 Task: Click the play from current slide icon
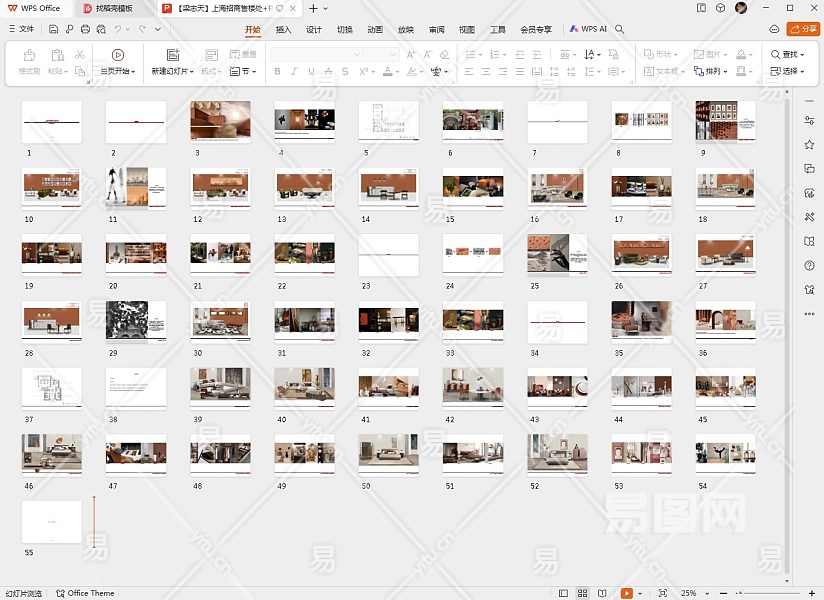click(x=118, y=55)
